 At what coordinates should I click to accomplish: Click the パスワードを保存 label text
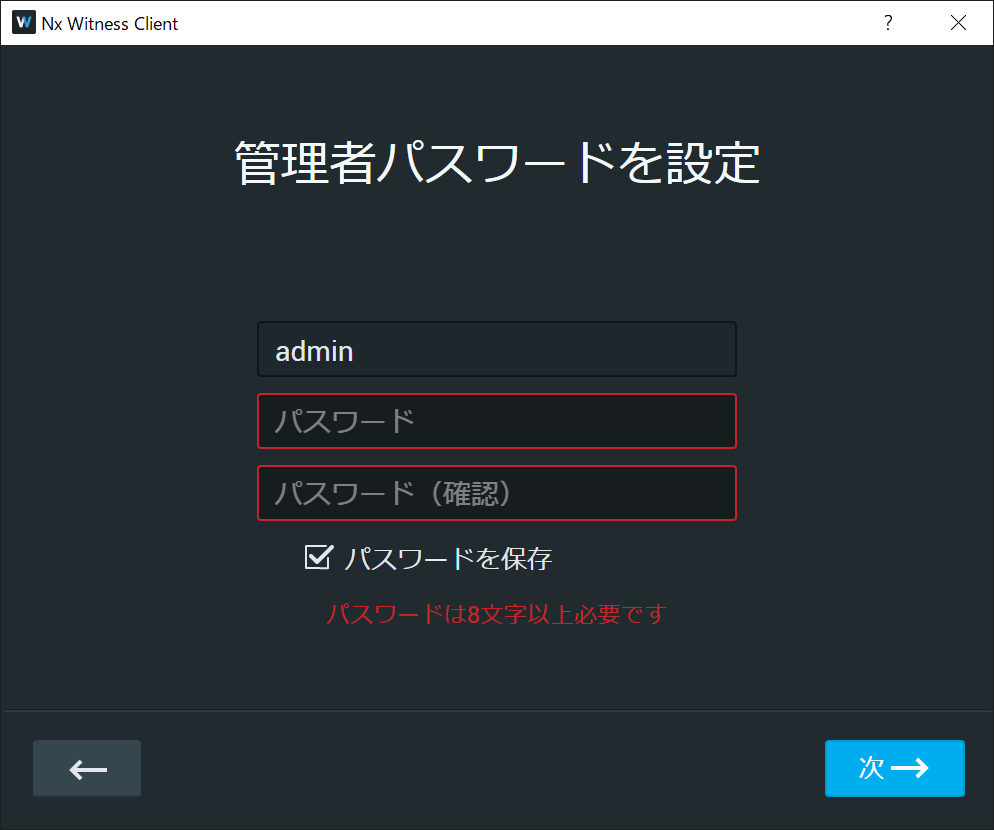point(448,559)
